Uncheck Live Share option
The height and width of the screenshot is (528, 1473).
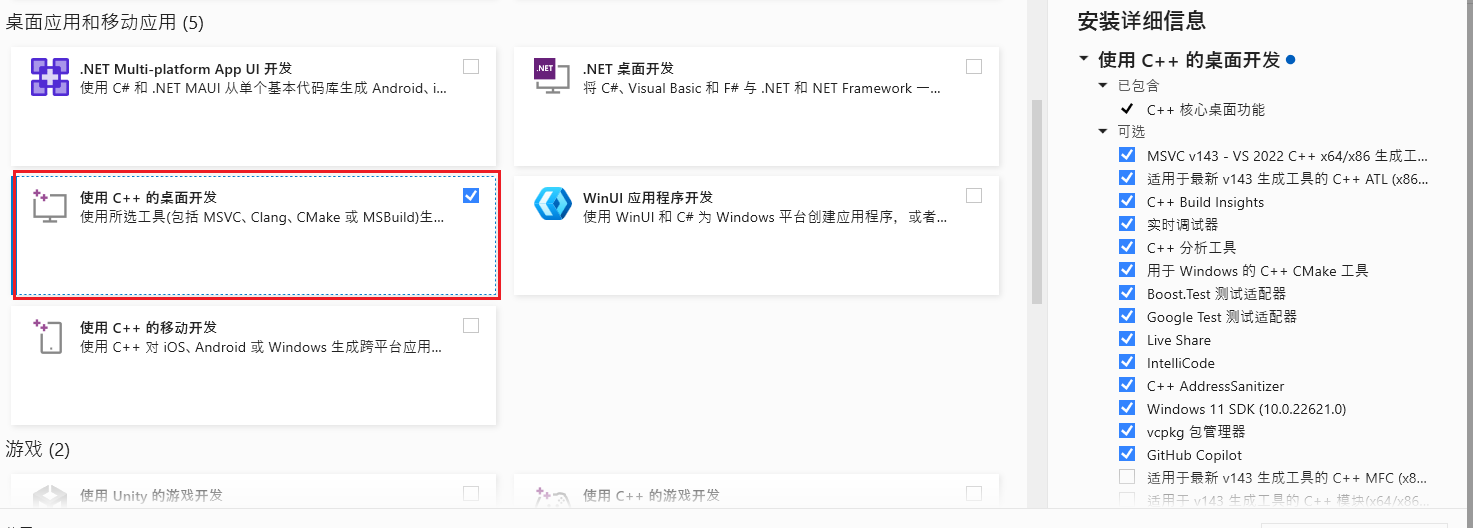(1127, 339)
